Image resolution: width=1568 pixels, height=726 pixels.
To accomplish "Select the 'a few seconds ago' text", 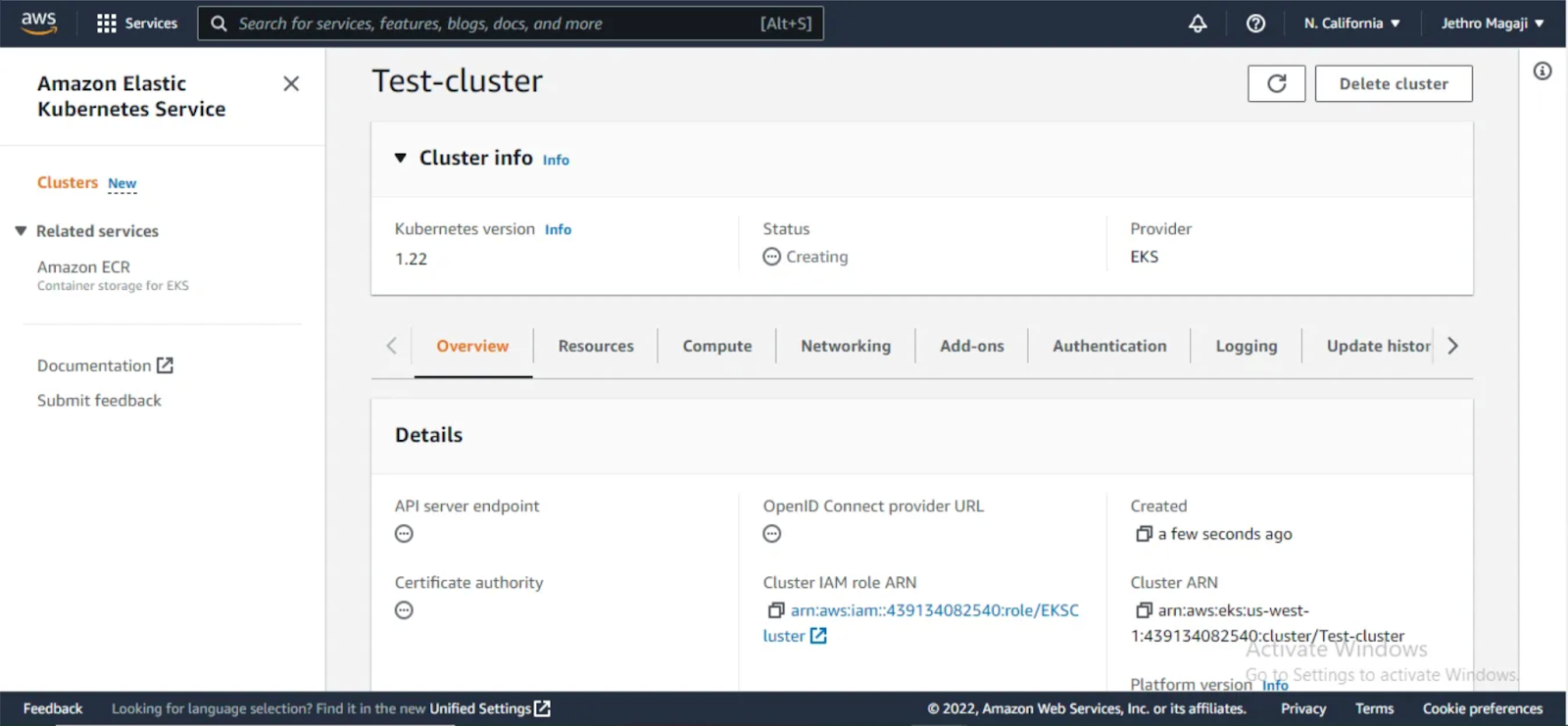I will click(1225, 534).
